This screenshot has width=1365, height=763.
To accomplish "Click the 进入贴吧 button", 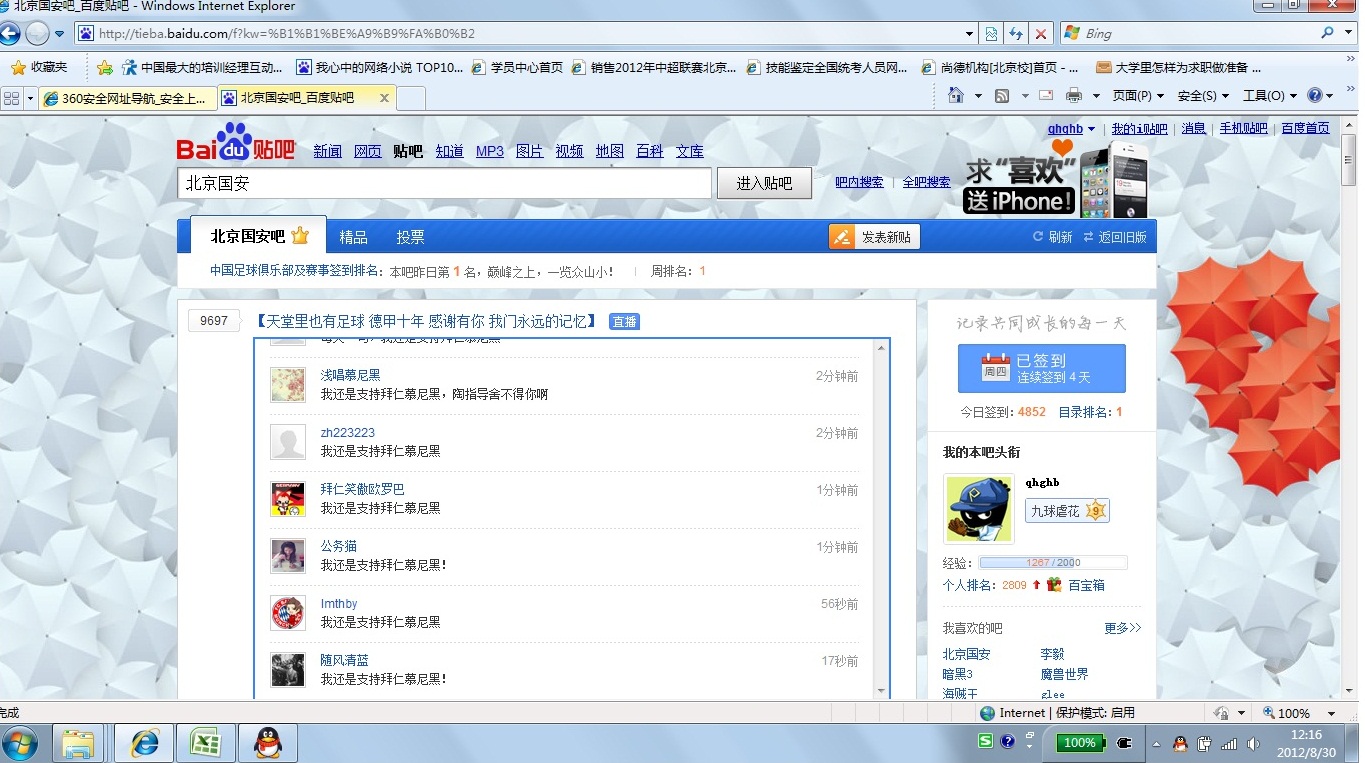I will pyautogui.click(x=764, y=183).
